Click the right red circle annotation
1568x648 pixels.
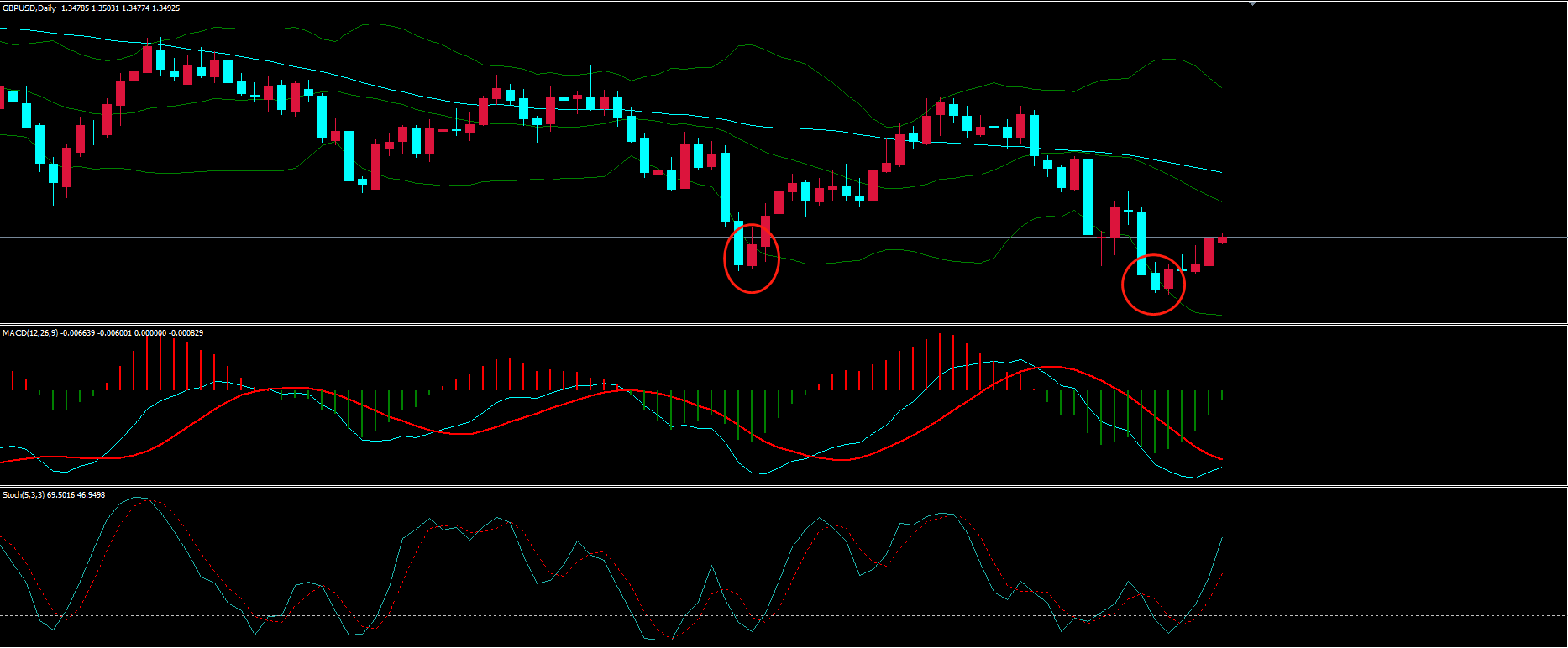pos(1124,285)
